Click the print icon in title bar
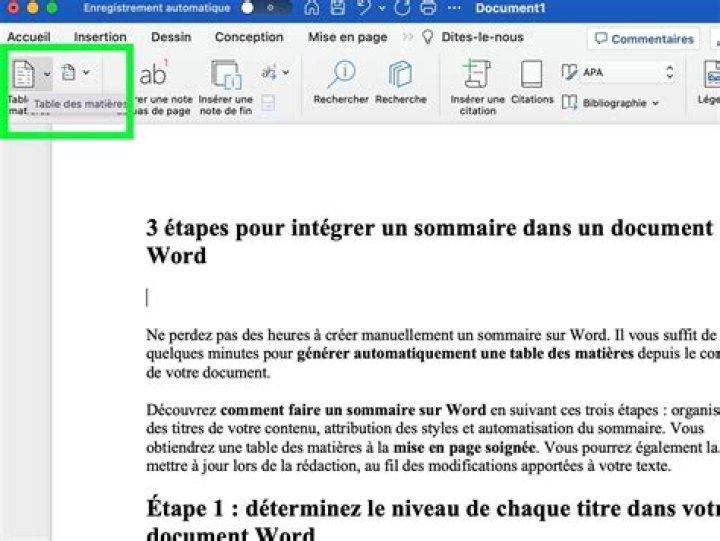 pyautogui.click(x=428, y=8)
